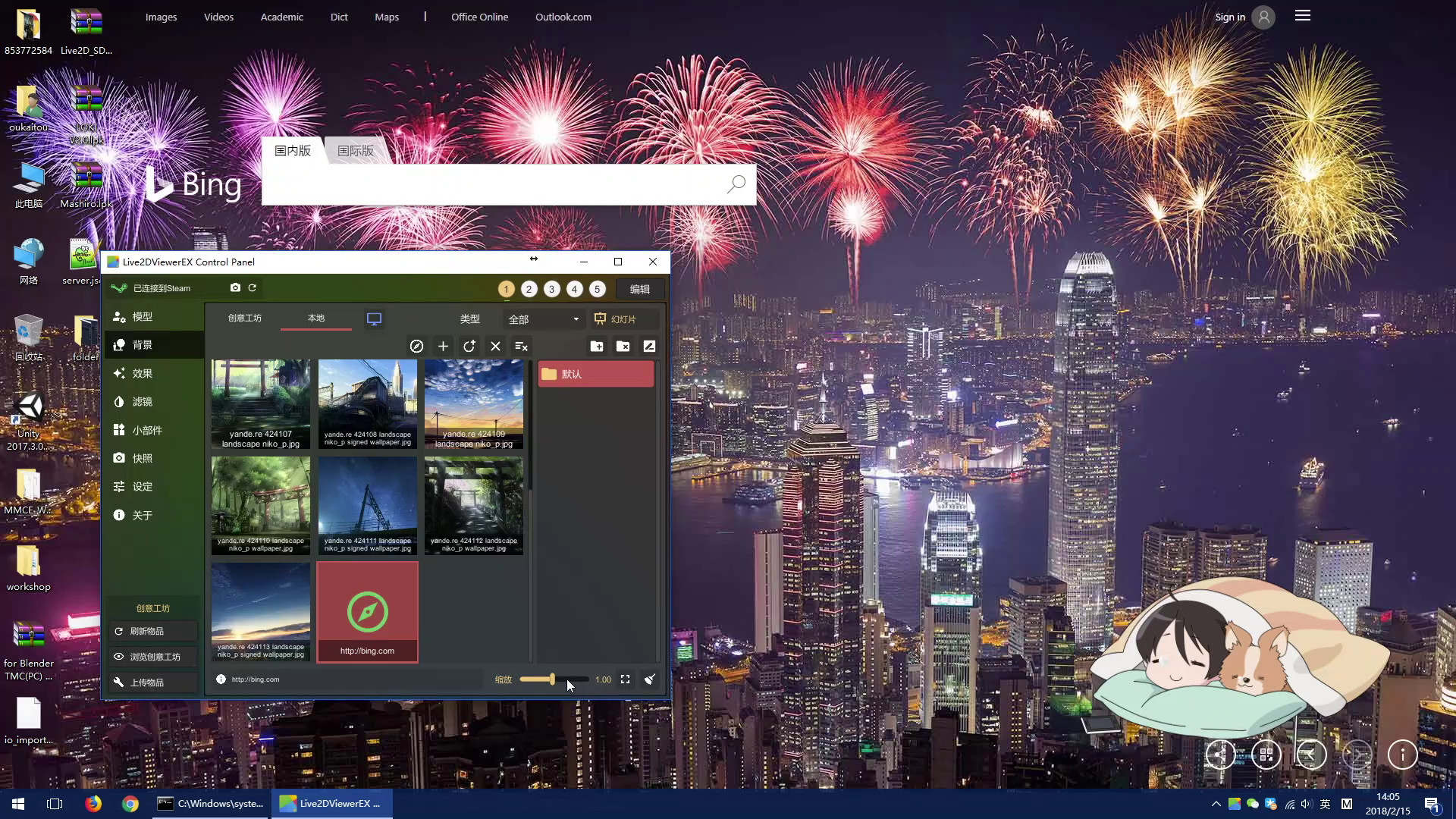Switch to the 创意工坊 Workshop tab
The height and width of the screenshot is (819, 1456).
tap(245, 318)
